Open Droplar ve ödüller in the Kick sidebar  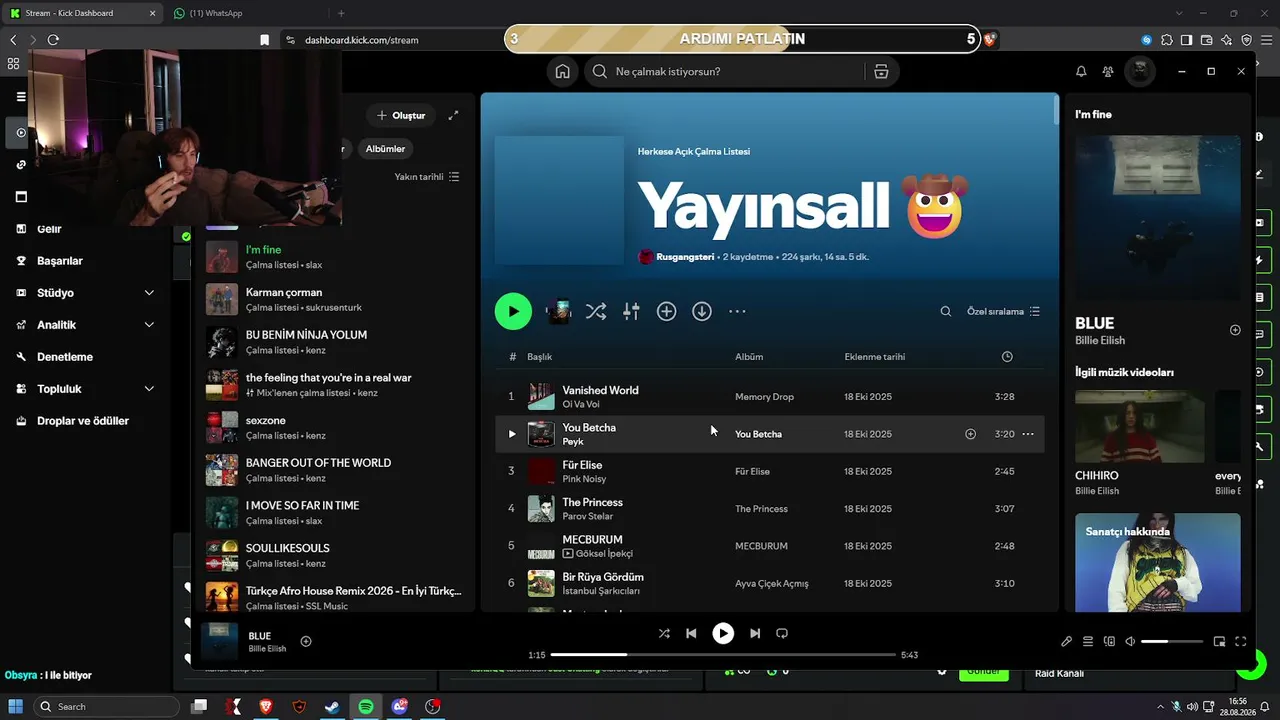[83, 421]
